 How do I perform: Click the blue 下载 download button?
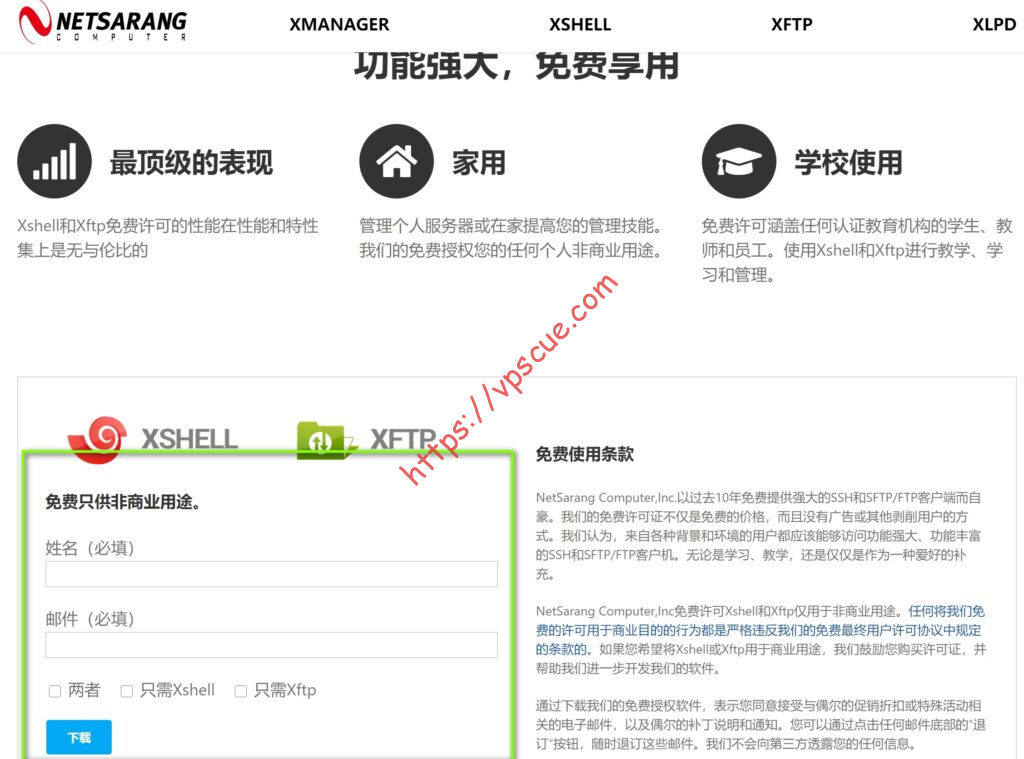click(x=79, y=737)
